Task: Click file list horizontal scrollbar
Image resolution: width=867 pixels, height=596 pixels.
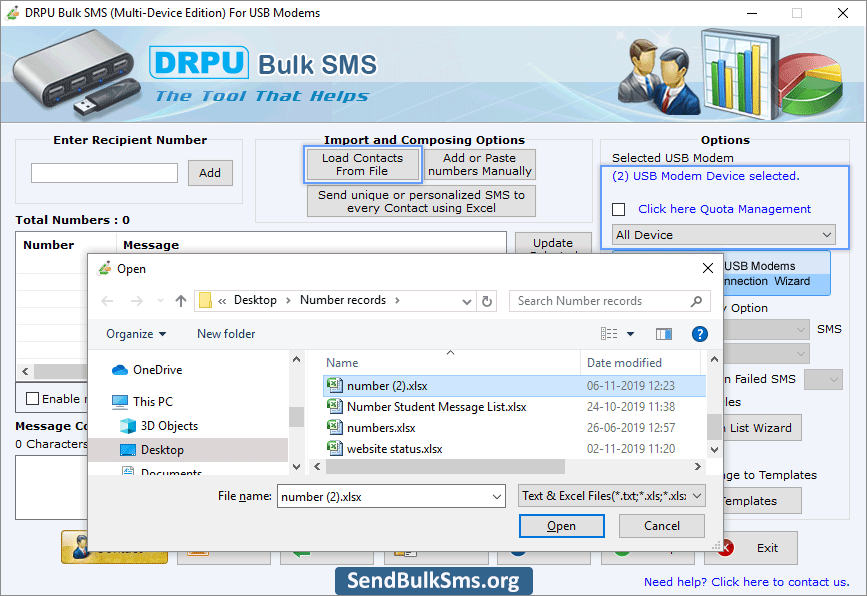Action: pos(445,467)
